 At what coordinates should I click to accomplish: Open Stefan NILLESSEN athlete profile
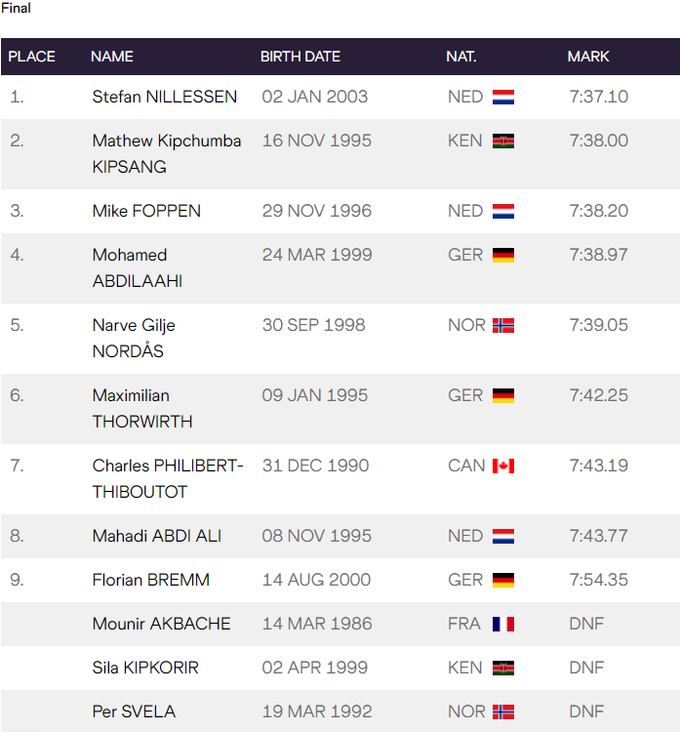(164, 97)
